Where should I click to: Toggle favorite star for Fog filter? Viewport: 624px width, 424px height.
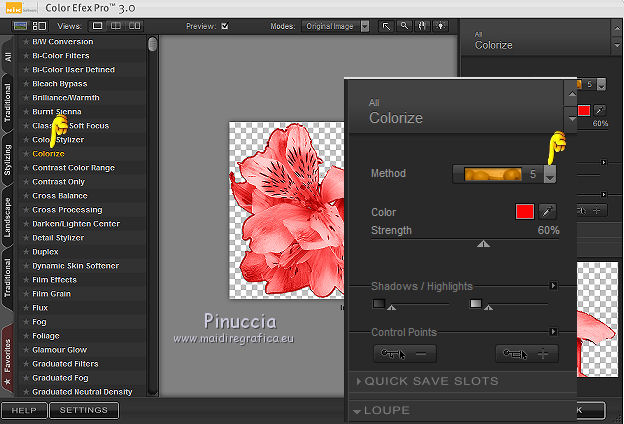pos(25,322)
